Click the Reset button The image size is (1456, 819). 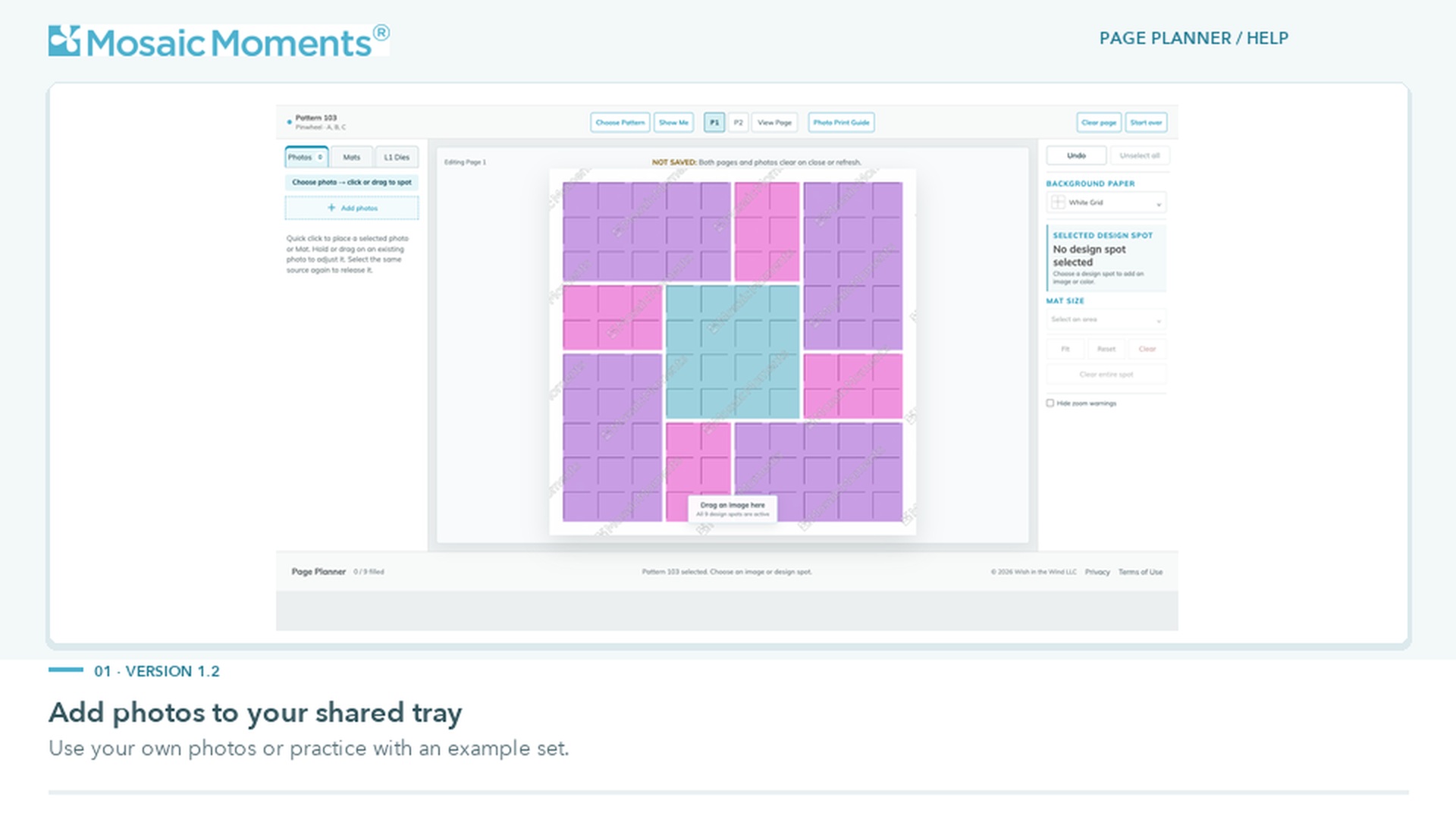1106,349
